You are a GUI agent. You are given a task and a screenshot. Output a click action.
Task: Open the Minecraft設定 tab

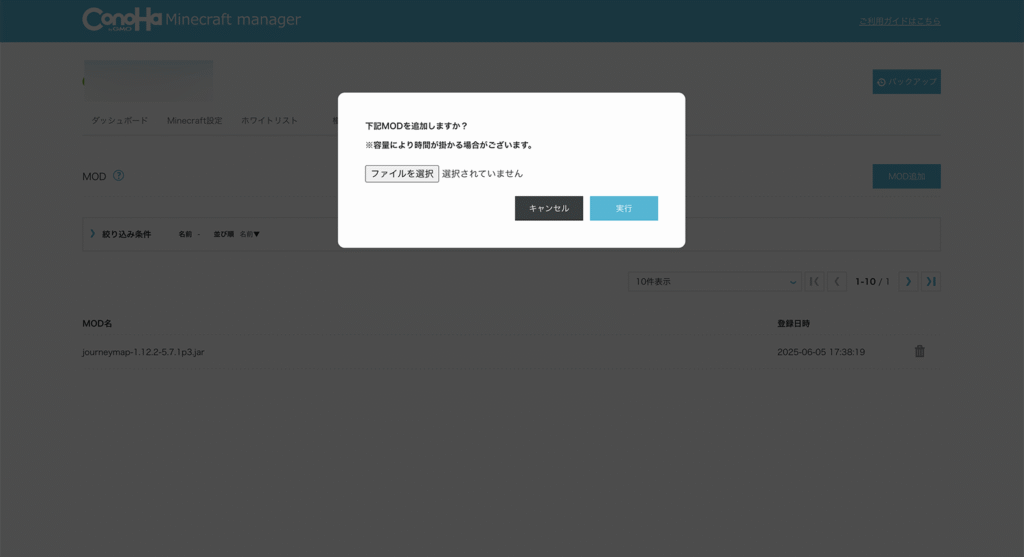195,121
